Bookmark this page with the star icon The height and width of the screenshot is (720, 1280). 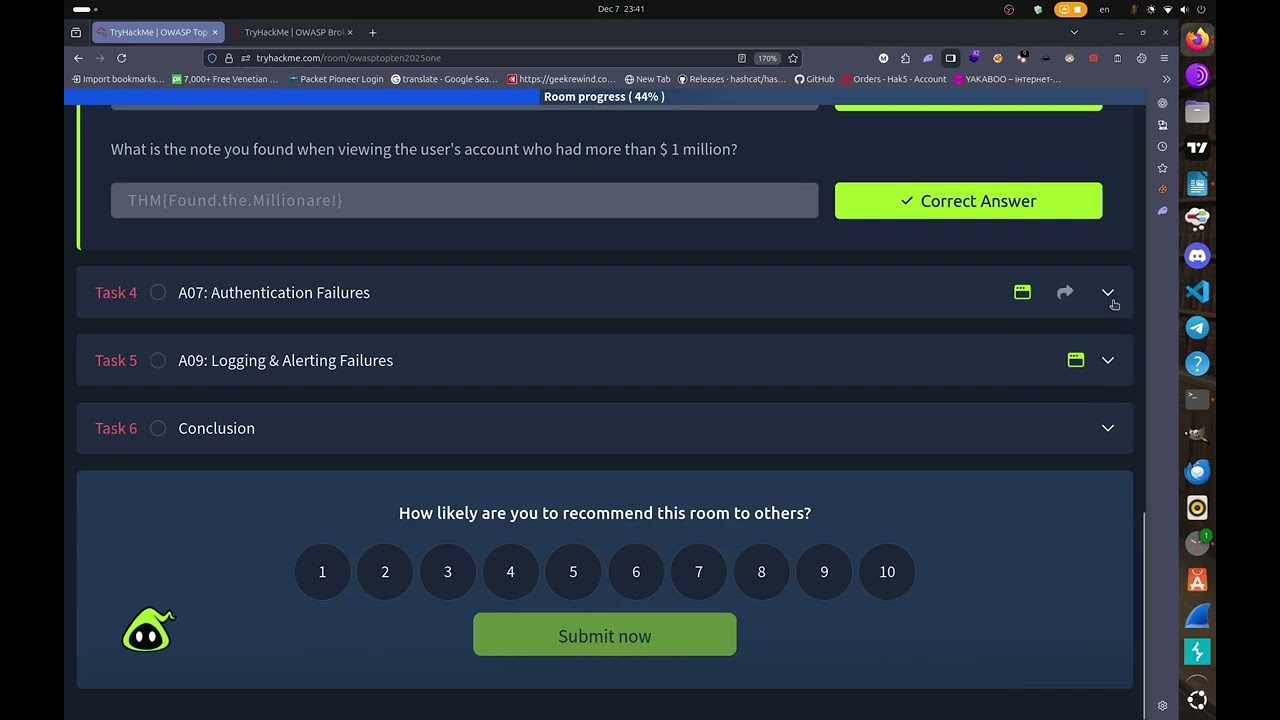point(793,58)
